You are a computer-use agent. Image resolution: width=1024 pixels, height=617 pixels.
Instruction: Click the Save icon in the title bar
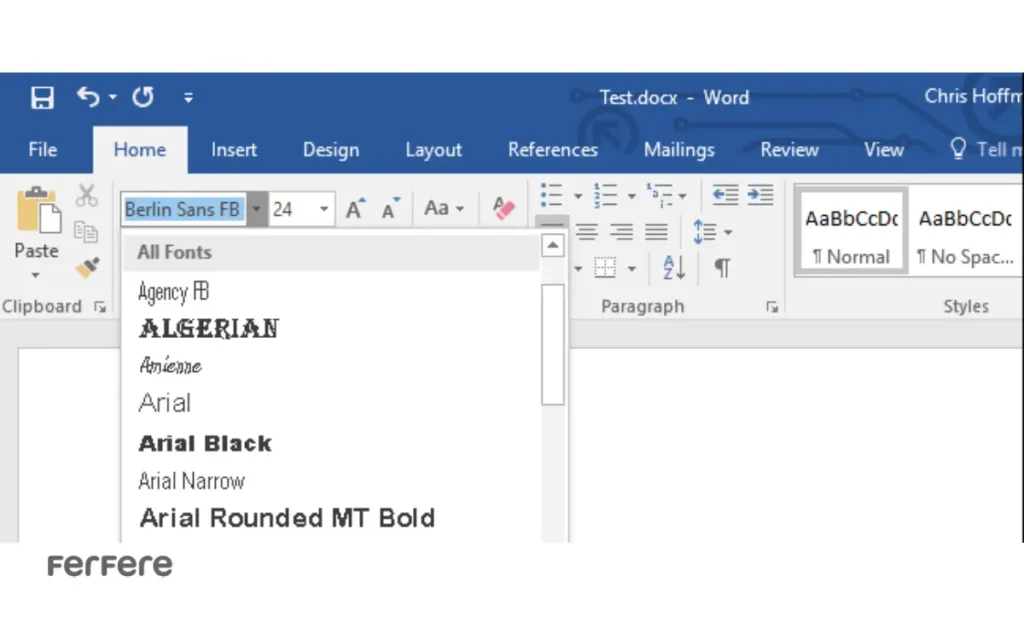tap(42, 97)
